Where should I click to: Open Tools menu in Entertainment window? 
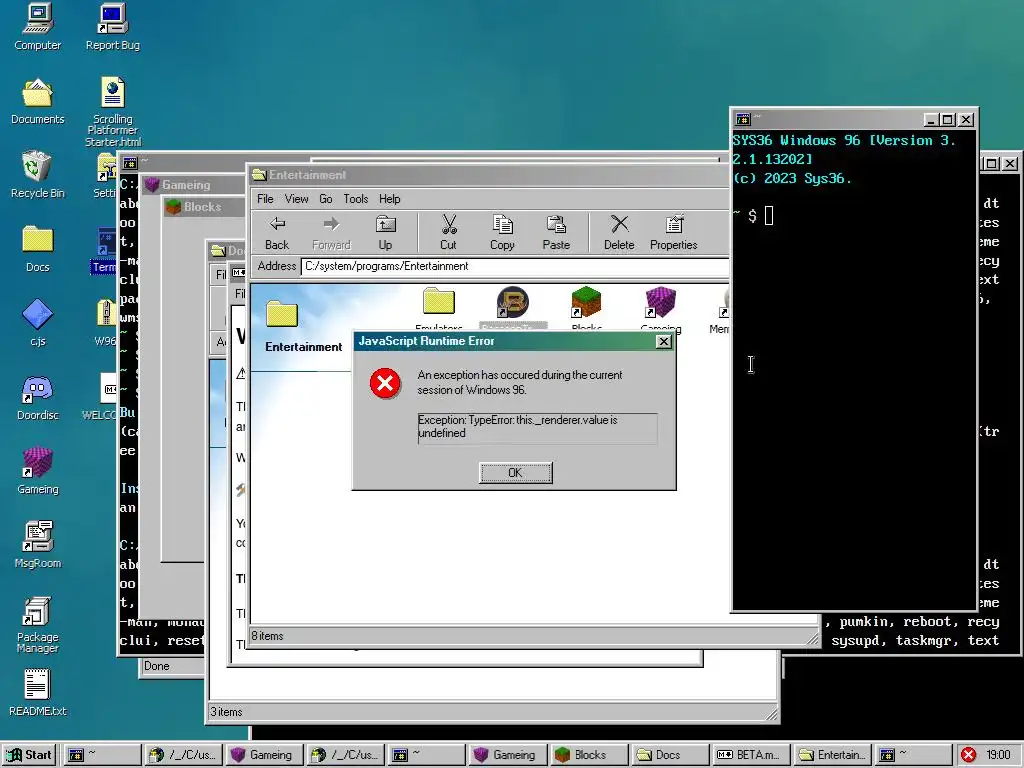click(356, 199)
